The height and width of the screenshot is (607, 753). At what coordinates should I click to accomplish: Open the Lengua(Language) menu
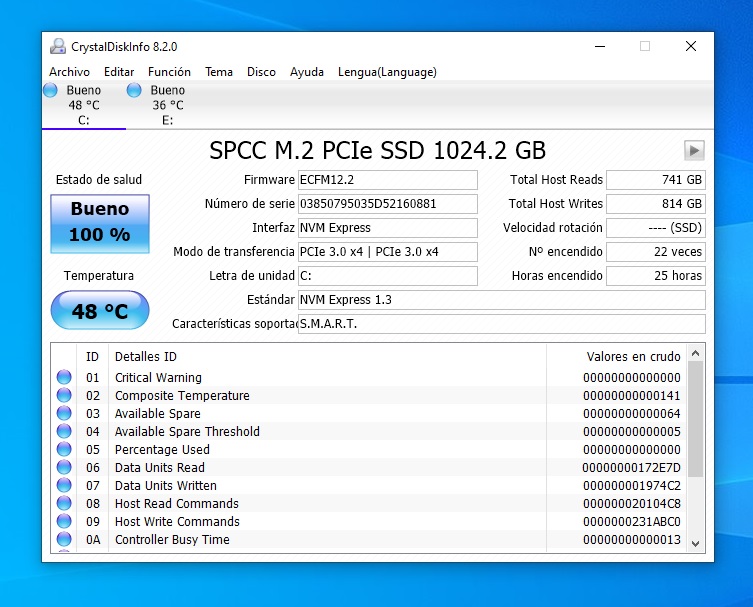click(387, 72)
